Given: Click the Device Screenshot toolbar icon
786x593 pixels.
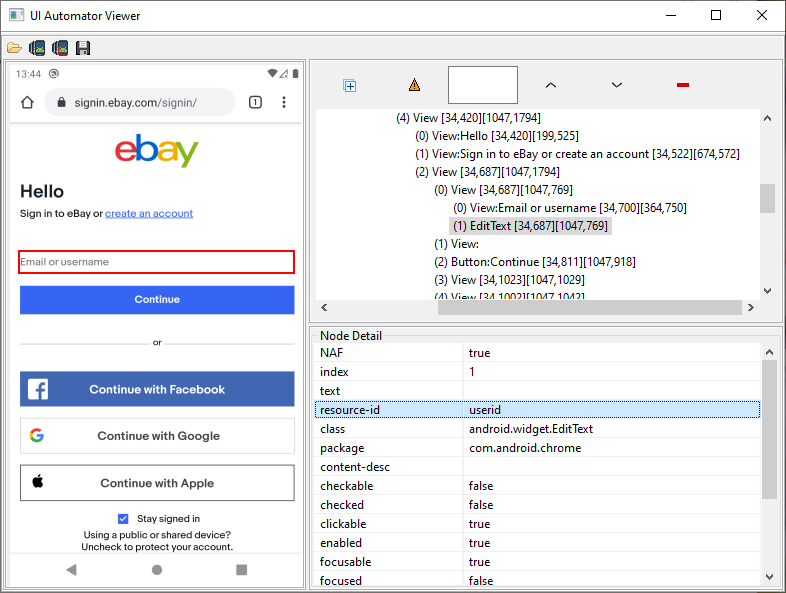Looking at the screenshot, I should click(x=37, y=48).
